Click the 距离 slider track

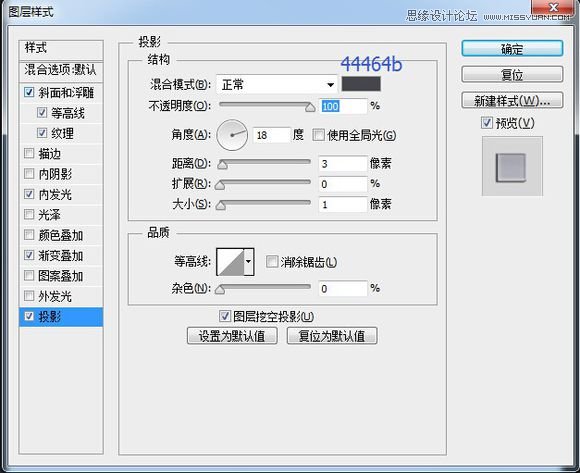pos(265,162)
